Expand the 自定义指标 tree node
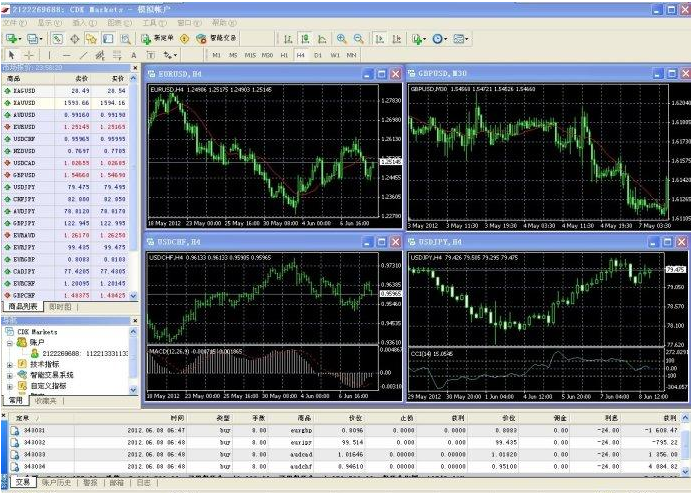The height and width of the screenshot is (493, 692). (10, 386)
